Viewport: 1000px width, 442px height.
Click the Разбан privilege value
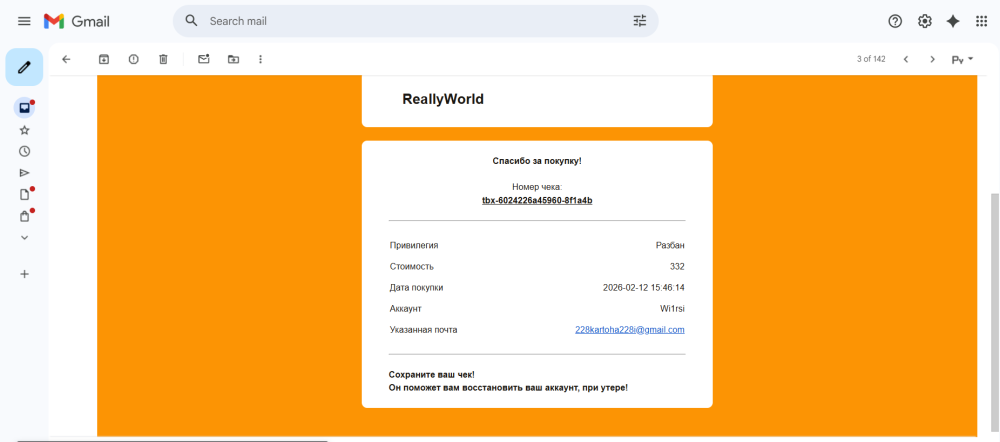pyautogui.click(x=670, y=246)
